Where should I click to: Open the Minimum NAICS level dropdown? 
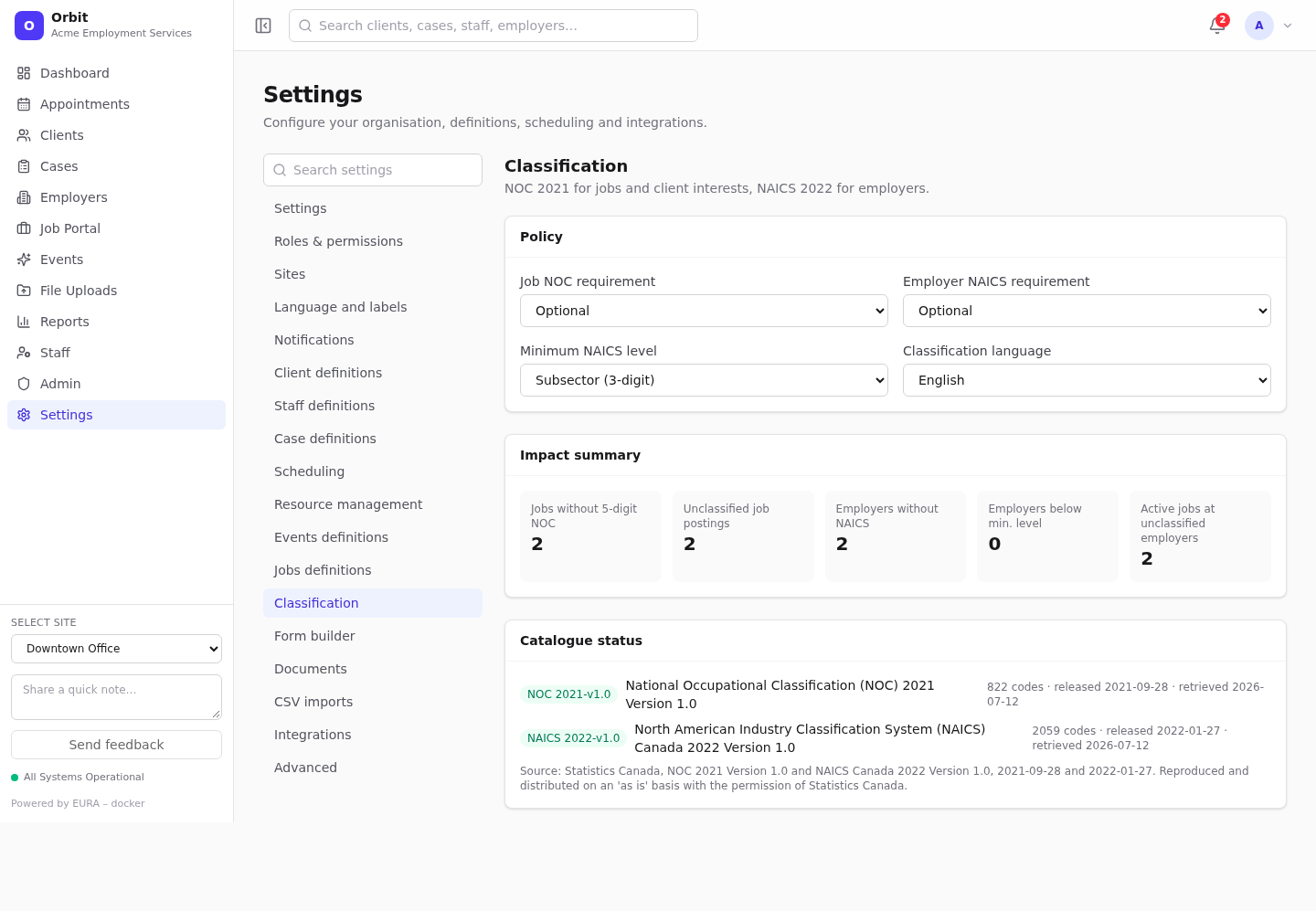point(704,380)
